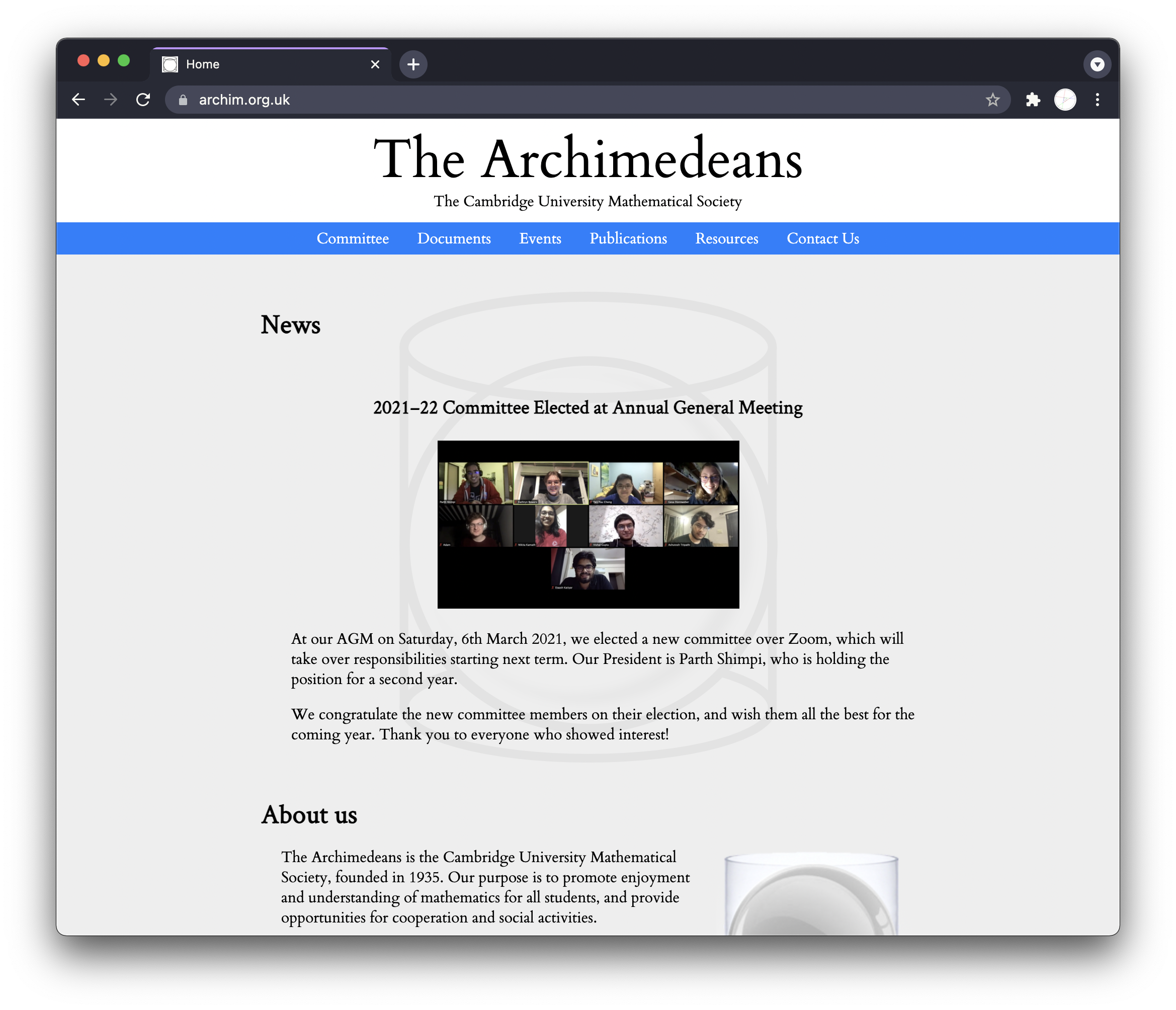Viewport: 1176px width, 1010px height.
Task: Reload the current page
Action: [143, 100]
